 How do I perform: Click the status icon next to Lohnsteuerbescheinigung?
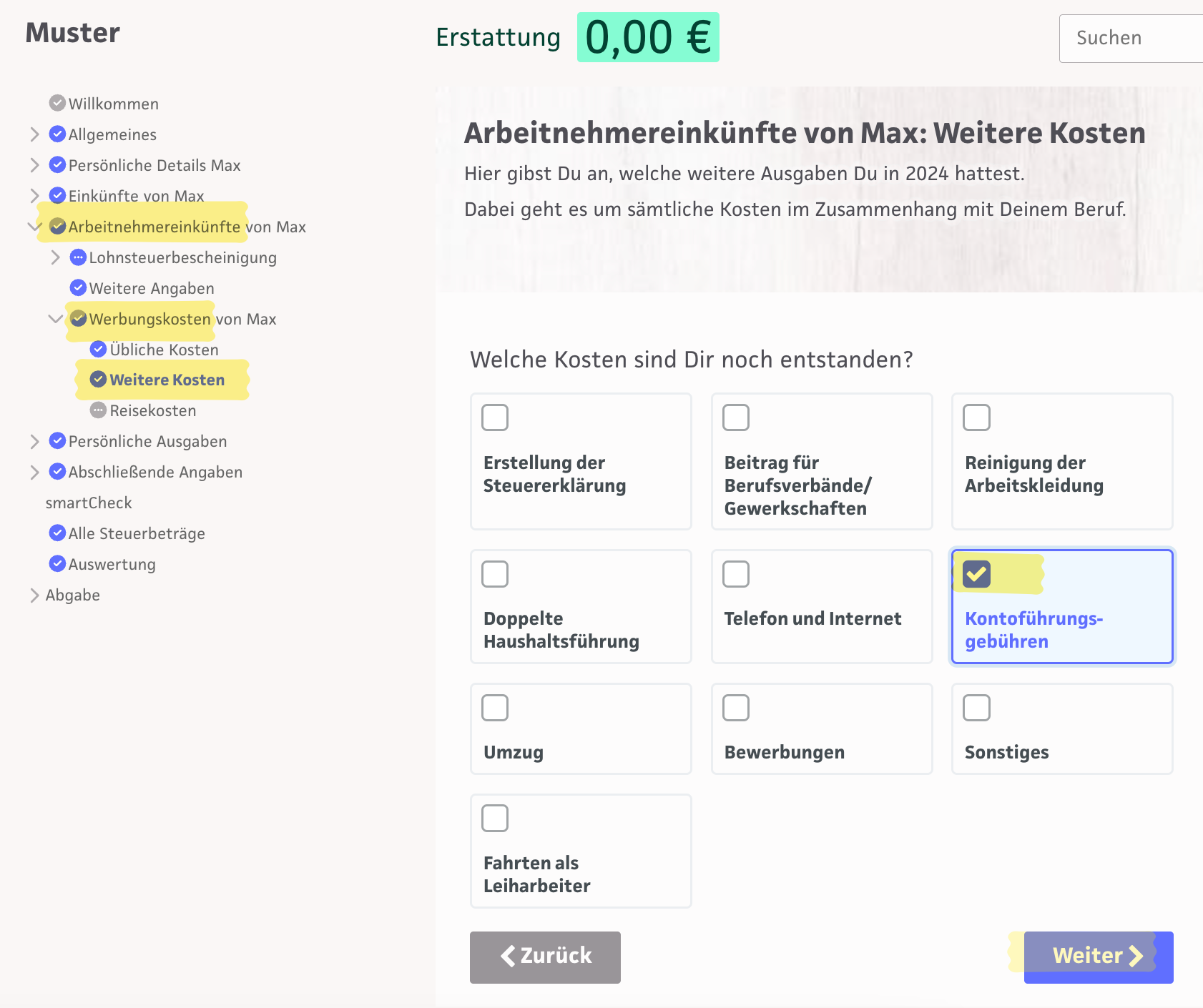tap(78, 257)
